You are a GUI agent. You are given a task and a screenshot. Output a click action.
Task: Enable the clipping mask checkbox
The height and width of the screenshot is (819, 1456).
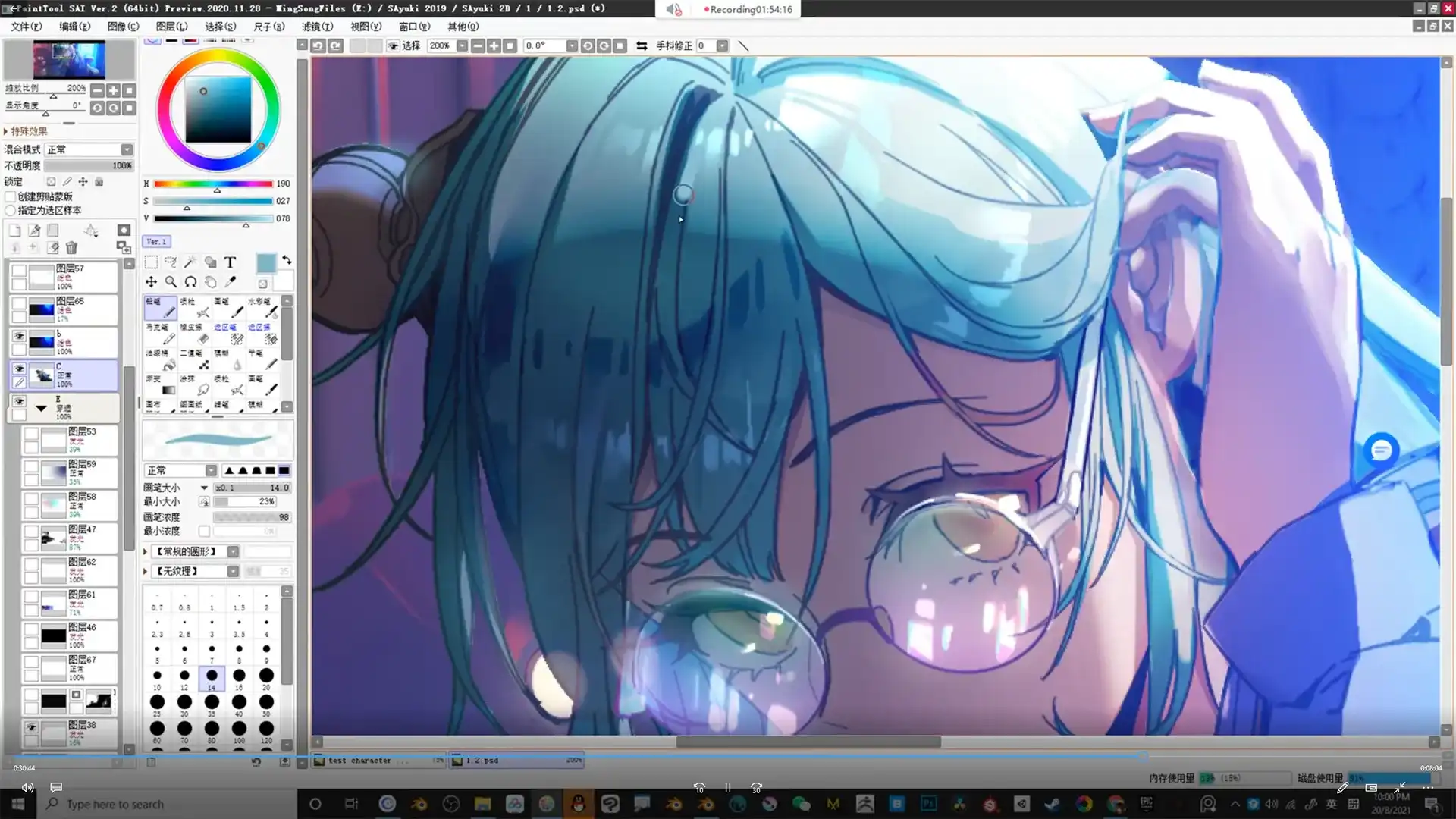click(11, 197)
